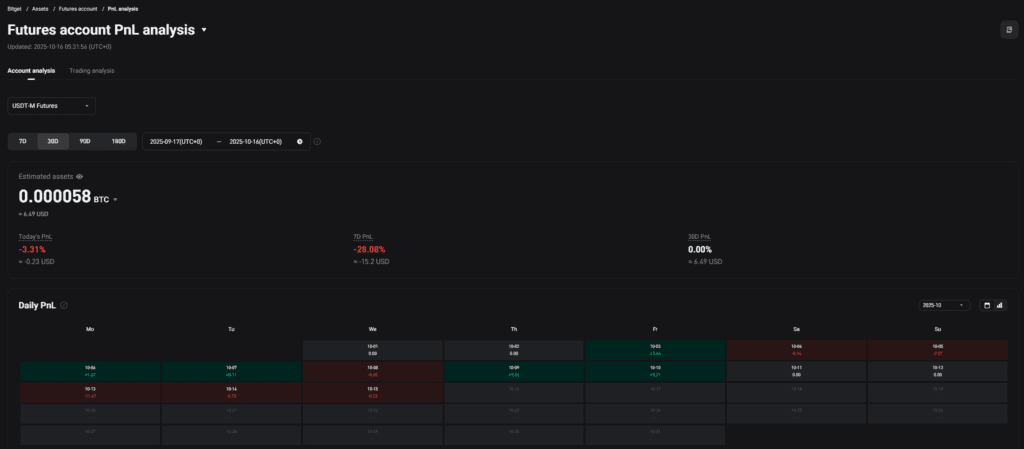Switch Daily PnL to bar chart view
The width and height of the screenshot is (1024, 449).
pos(999,305)
